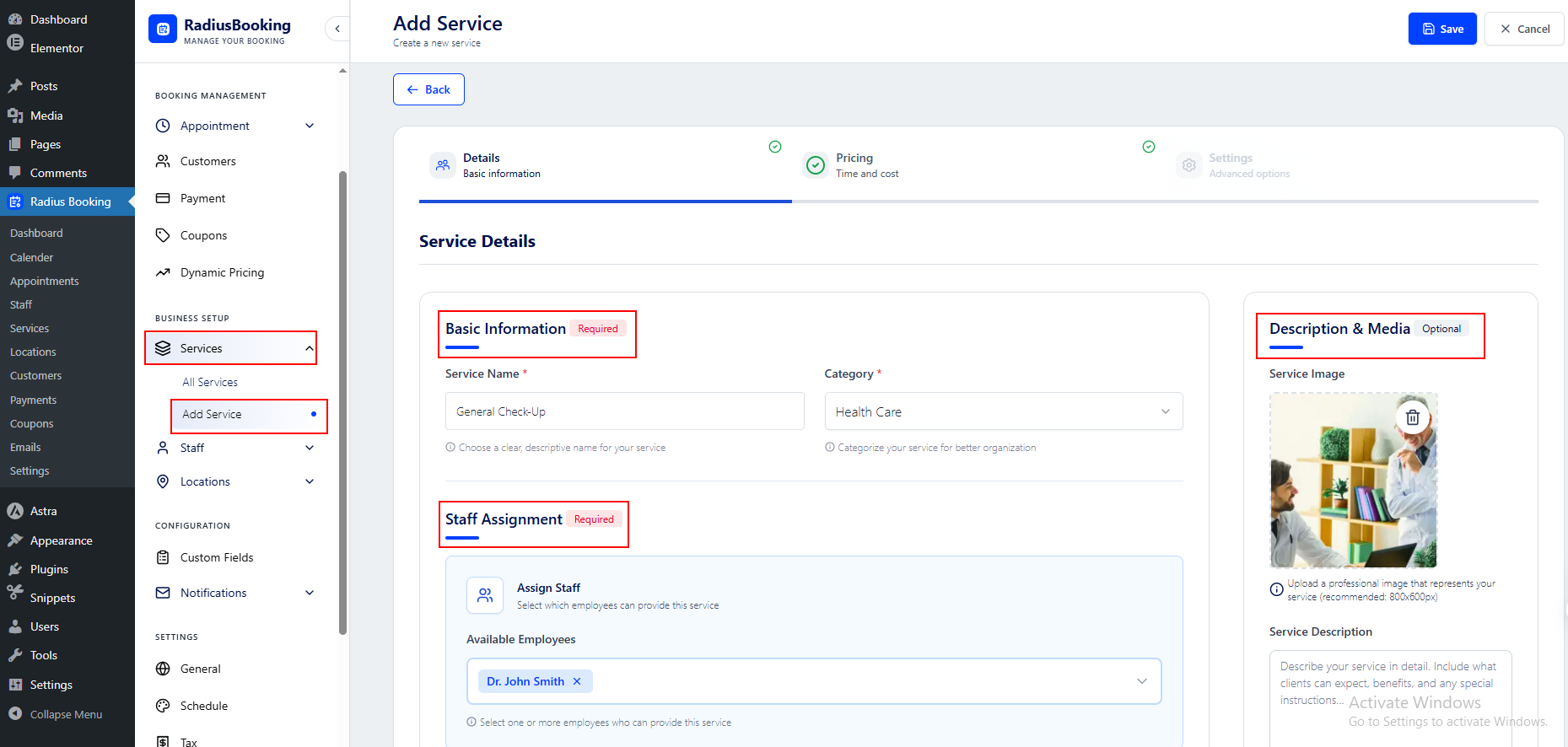This screenshot has height=747, width=1568.
Task: Open Locations in Radius Booking submenu
Action: point(33,352)
